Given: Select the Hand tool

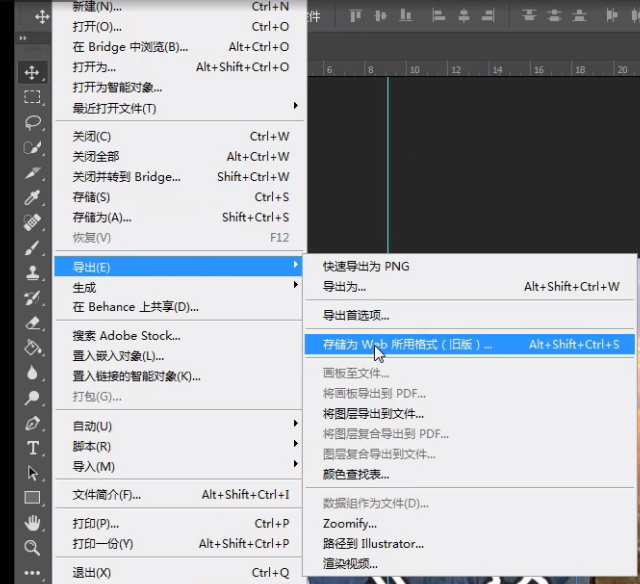Looking at the screenshot, I should [32, 523].
